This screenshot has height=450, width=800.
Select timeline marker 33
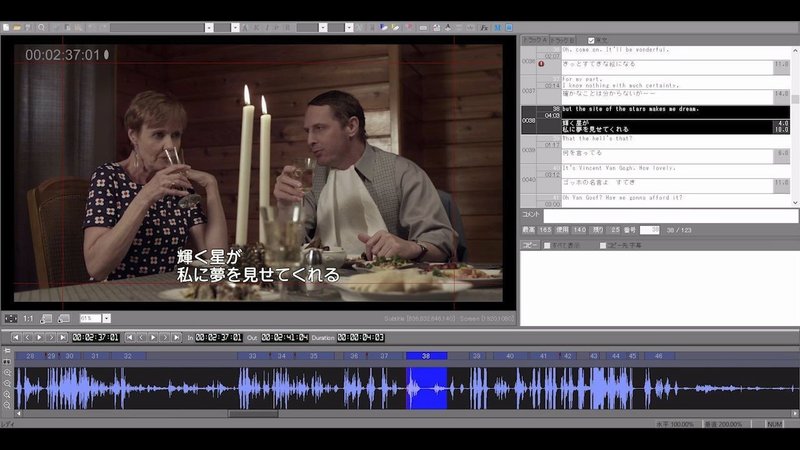[x=252, y=356]
